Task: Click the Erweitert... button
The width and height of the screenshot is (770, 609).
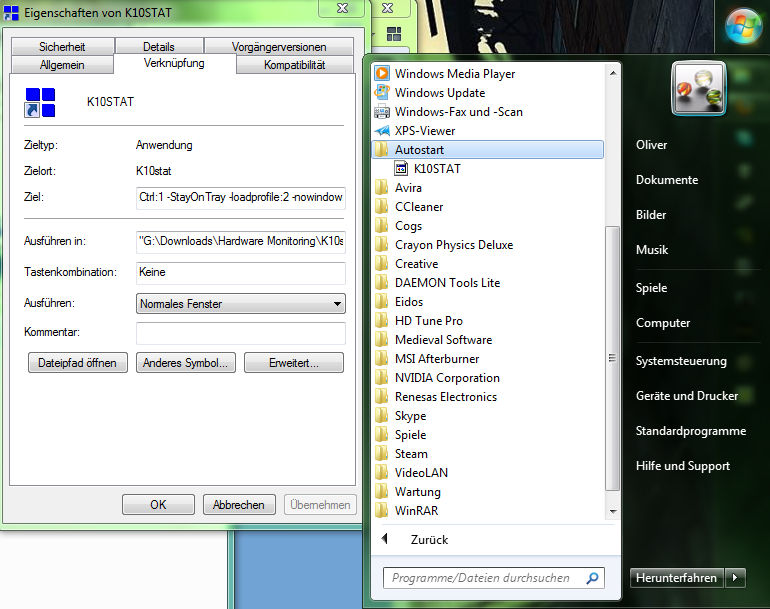Action: coord(294,362)
